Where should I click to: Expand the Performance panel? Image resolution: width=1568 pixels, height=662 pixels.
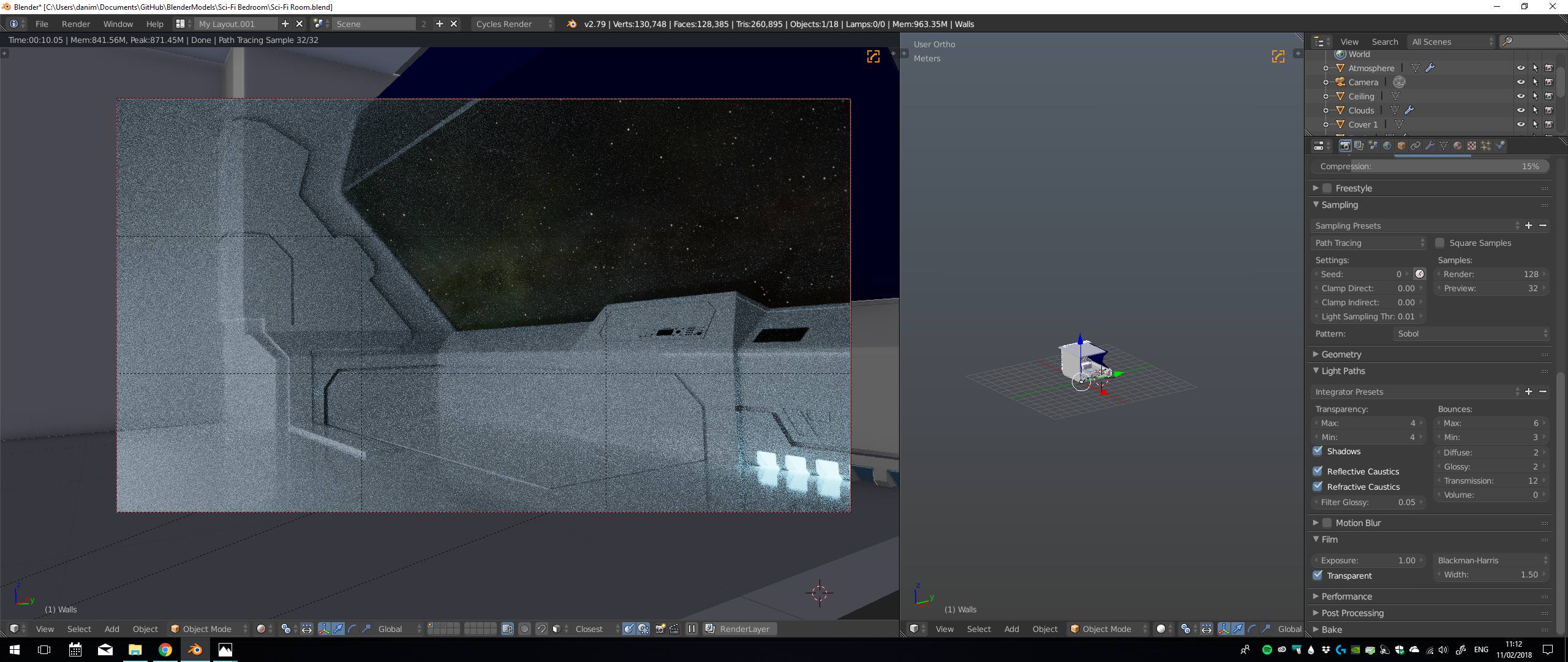click(x=1346, y=596)
